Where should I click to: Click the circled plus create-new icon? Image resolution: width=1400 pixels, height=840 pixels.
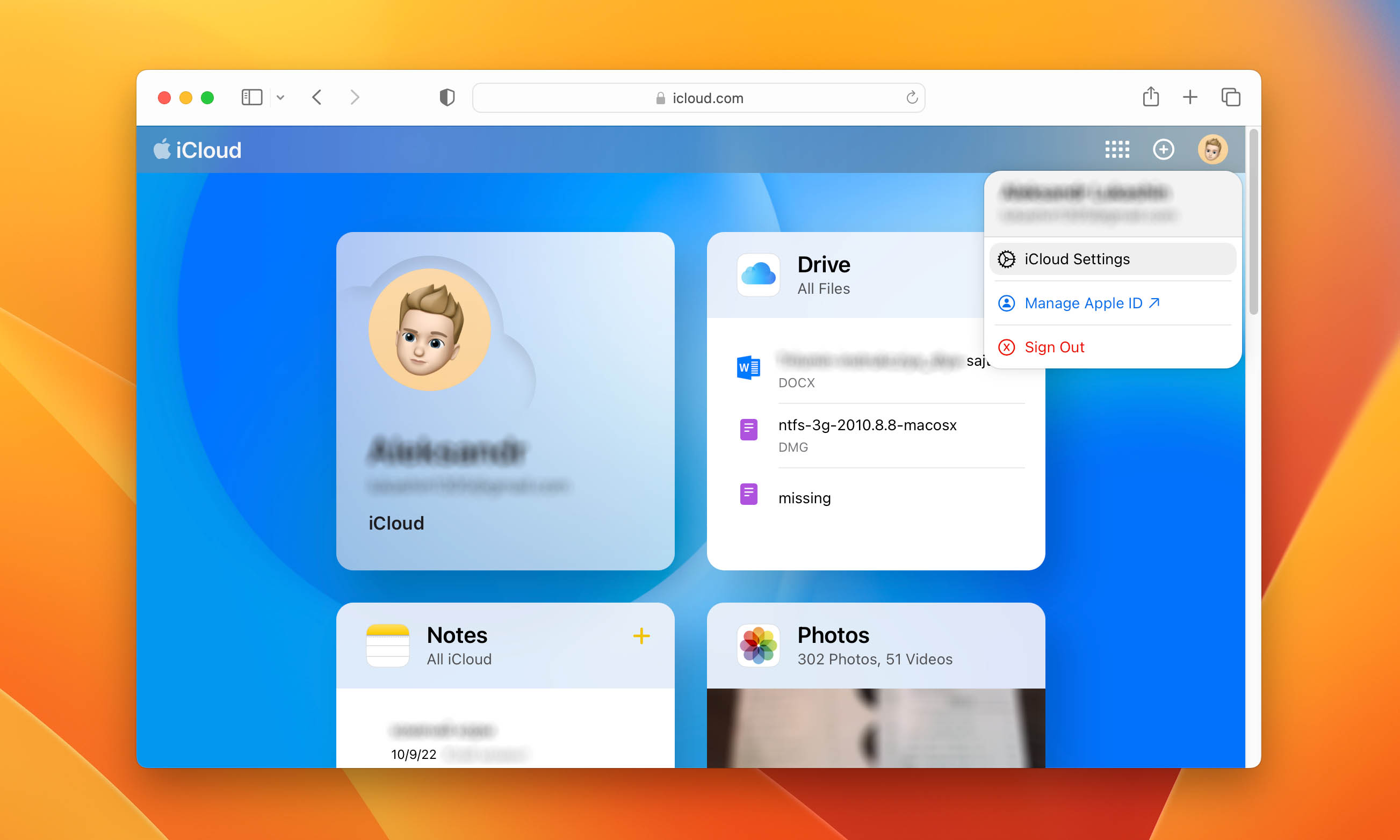pyautogui.click(x=1164, y=149)
